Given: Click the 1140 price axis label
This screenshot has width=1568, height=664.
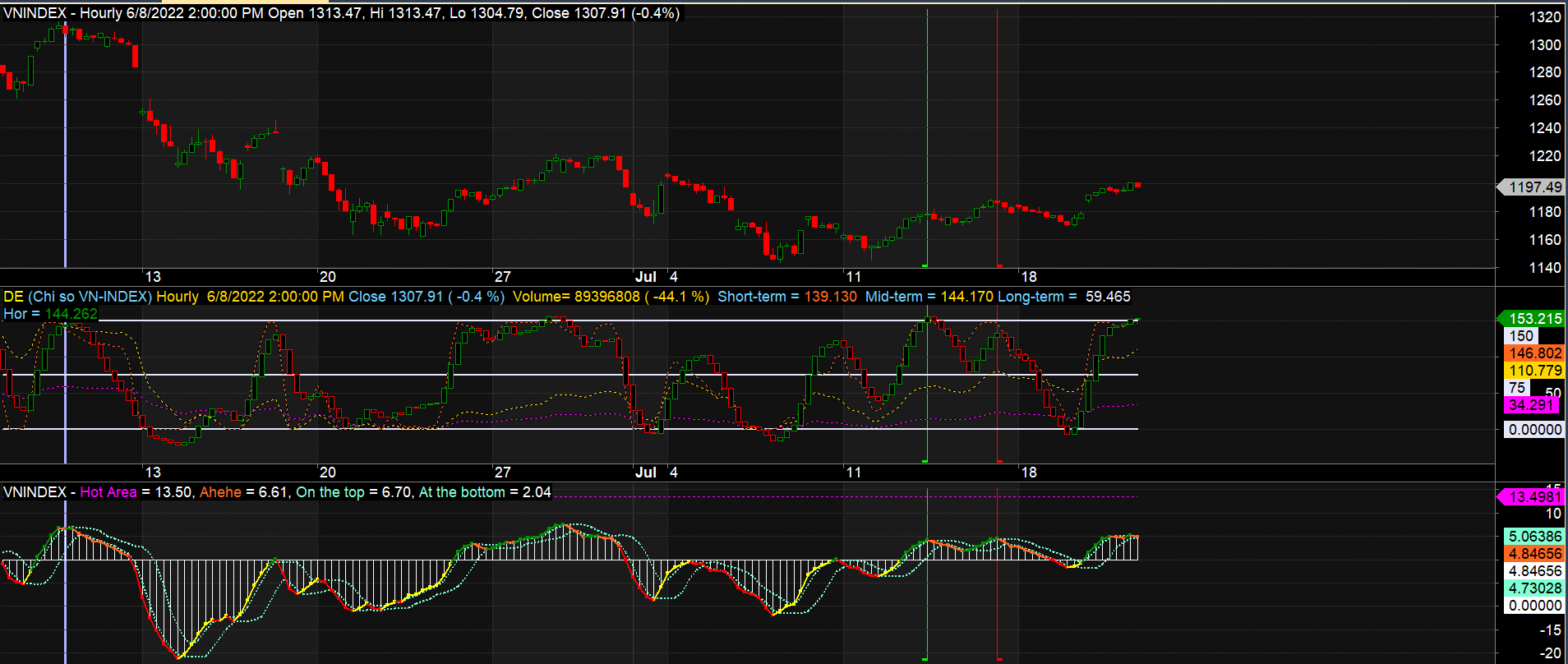Looking at the screenshot, I should [1545, 268].
